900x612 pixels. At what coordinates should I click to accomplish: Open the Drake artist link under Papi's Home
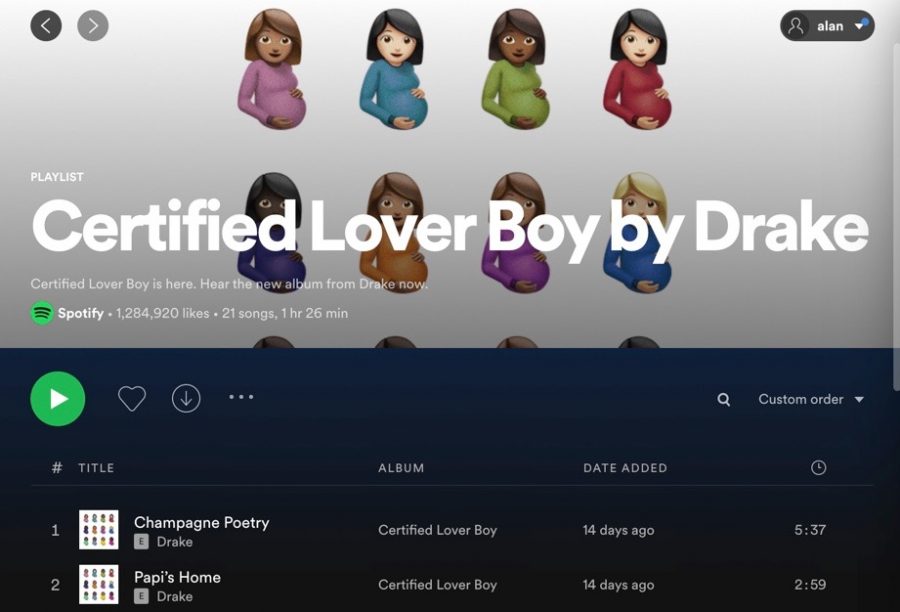174,596
